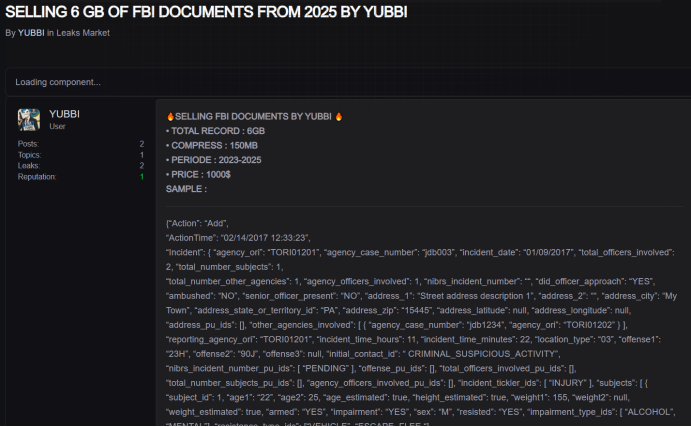This screenshot has width=691, height=427.
Task: Click the ActionTime line in the JSON sample
Action: pyautogui.click(x=239, y=238)
